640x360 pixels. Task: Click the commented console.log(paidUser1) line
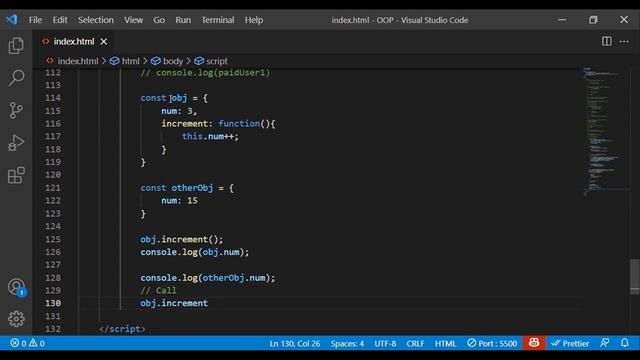click(x=205, y=73)
